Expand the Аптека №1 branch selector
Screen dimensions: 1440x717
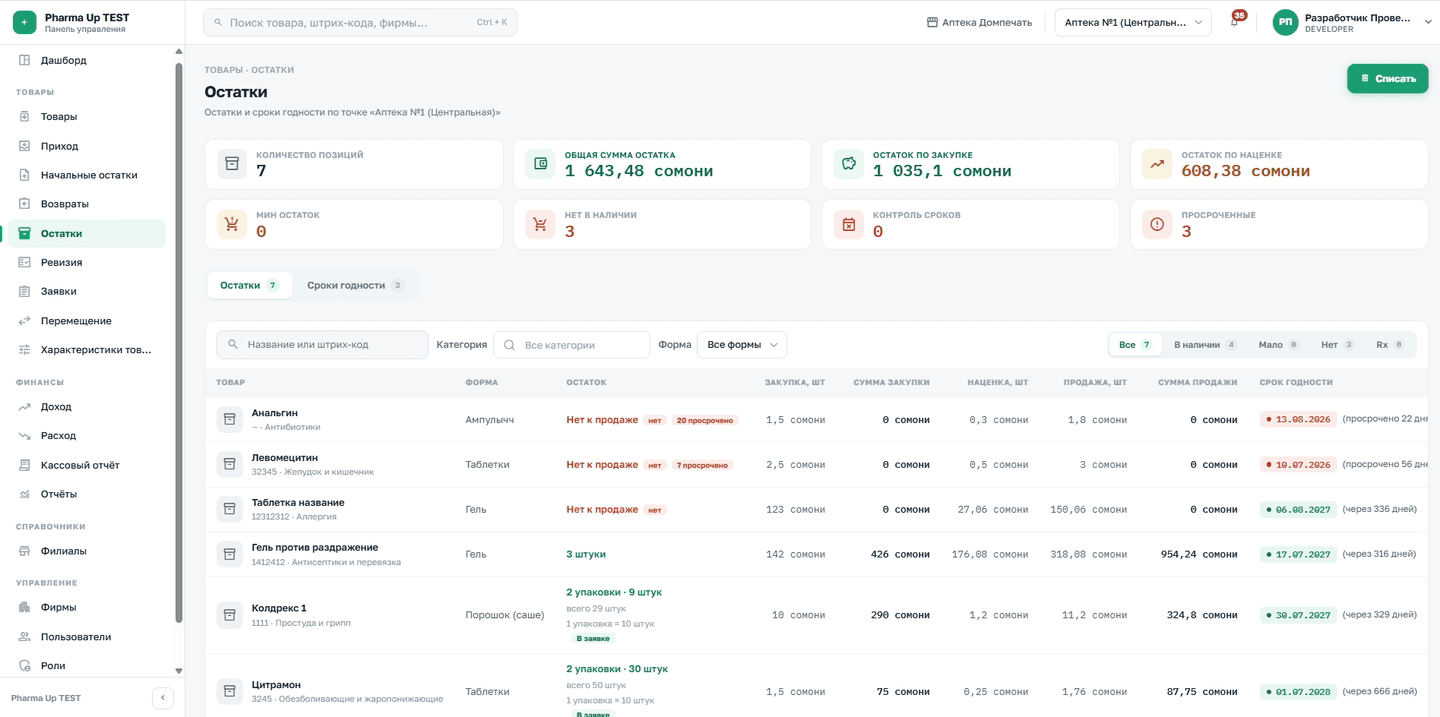click(x=1133, y=22)
